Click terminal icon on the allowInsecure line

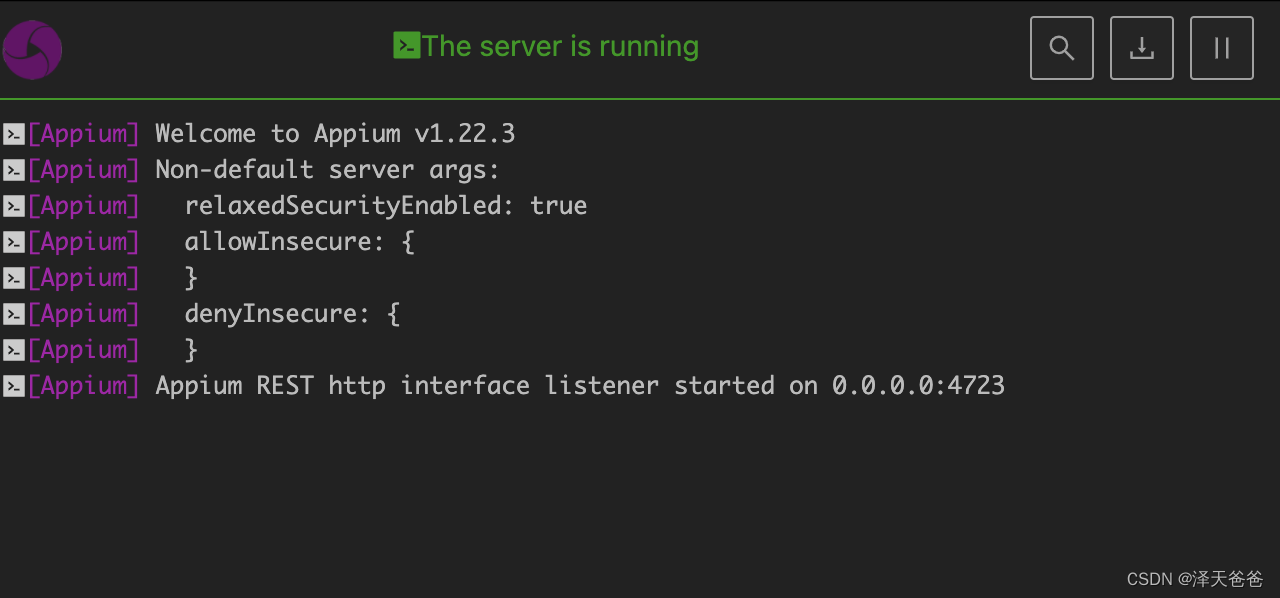[x=13, y=242]
